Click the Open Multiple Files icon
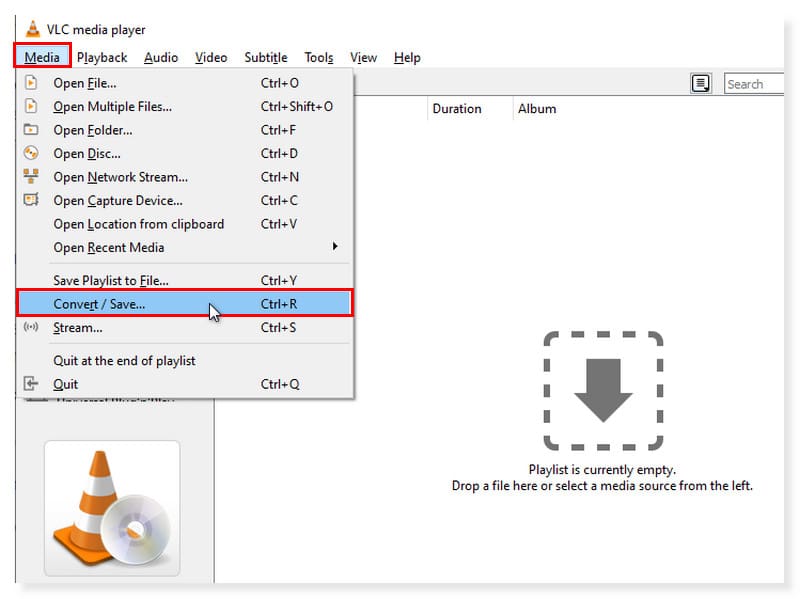 coord(31,105)
